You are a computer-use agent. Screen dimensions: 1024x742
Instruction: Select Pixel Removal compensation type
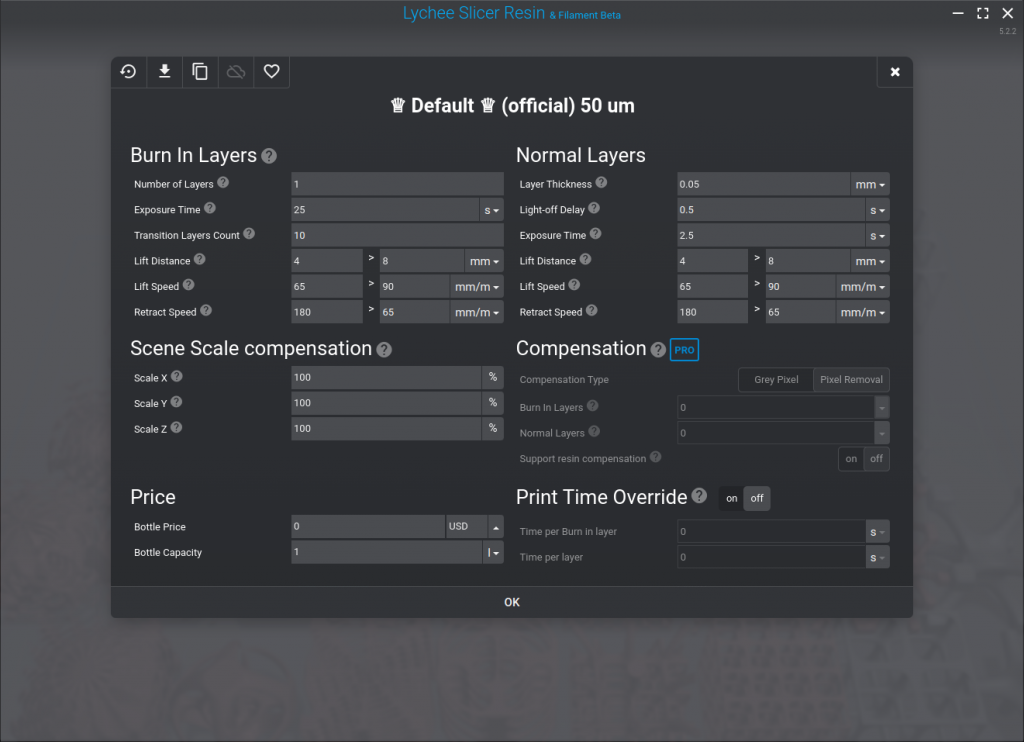pyautogui.click(x=852, y=380)
